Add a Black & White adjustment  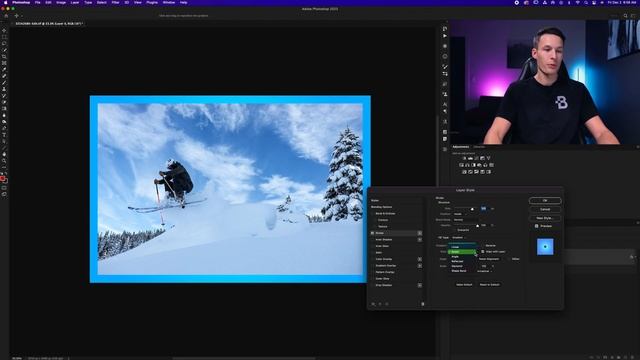tap(473, 165)
